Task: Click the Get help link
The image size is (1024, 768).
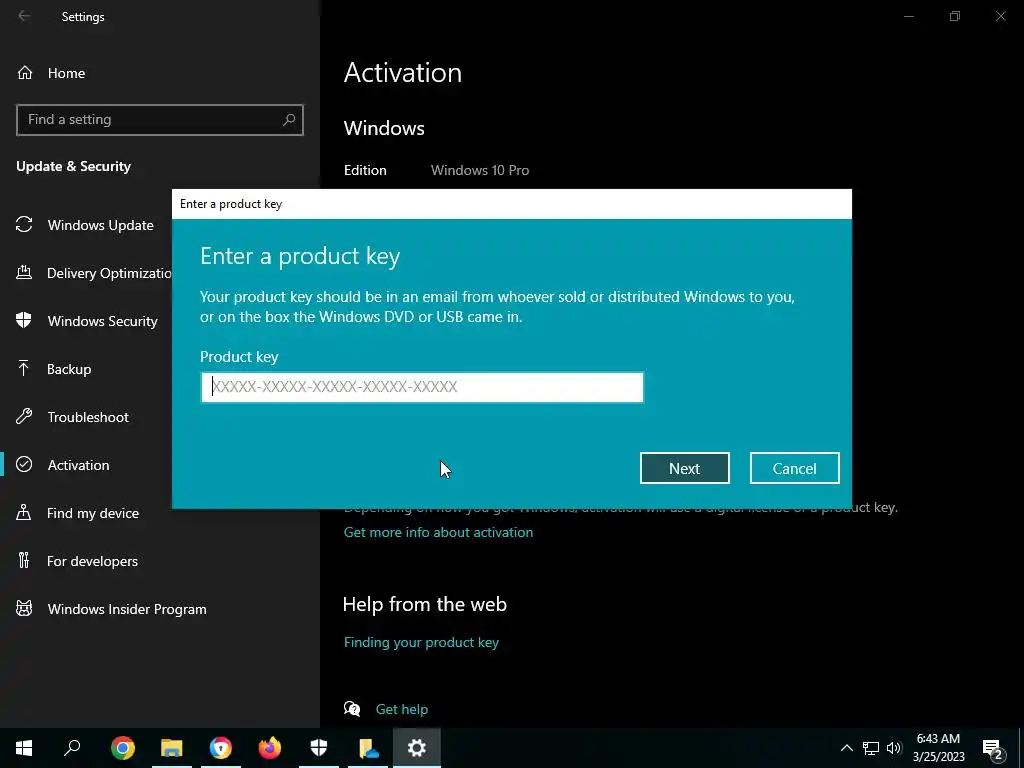Action: [x=402, y=709]
